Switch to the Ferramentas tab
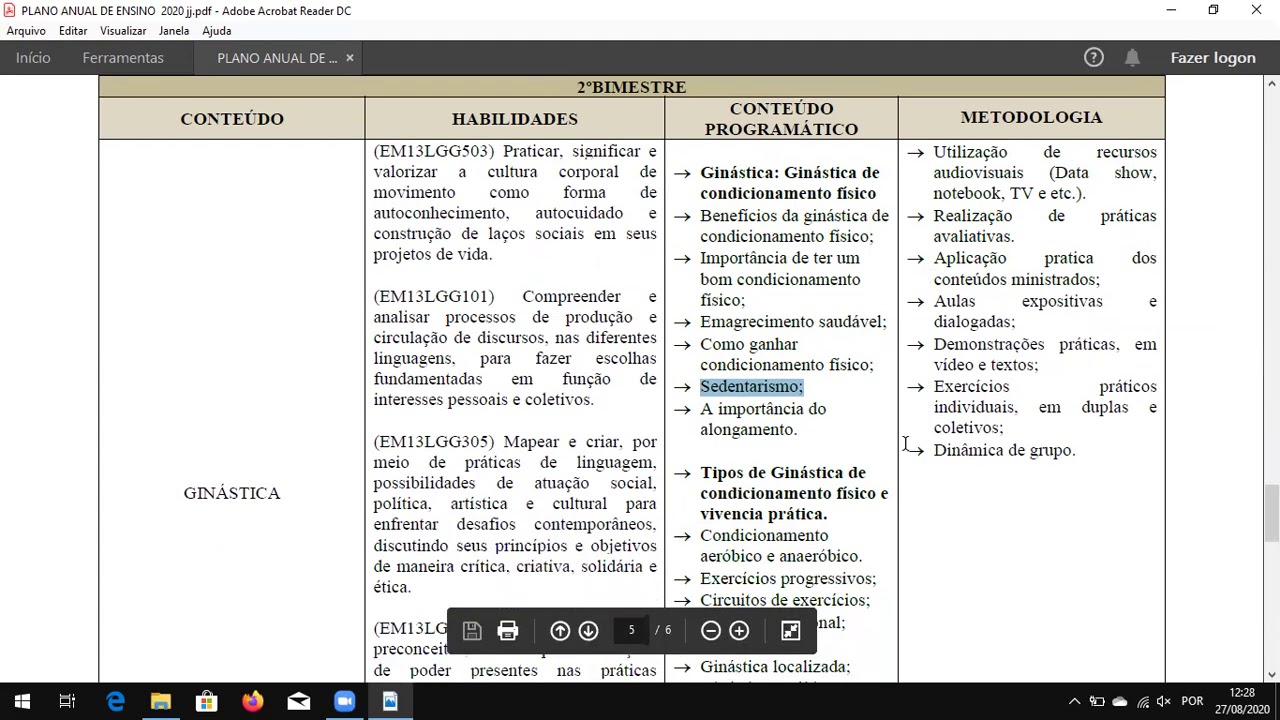Viewport: 1280px width, 720px height. point(123,58)
